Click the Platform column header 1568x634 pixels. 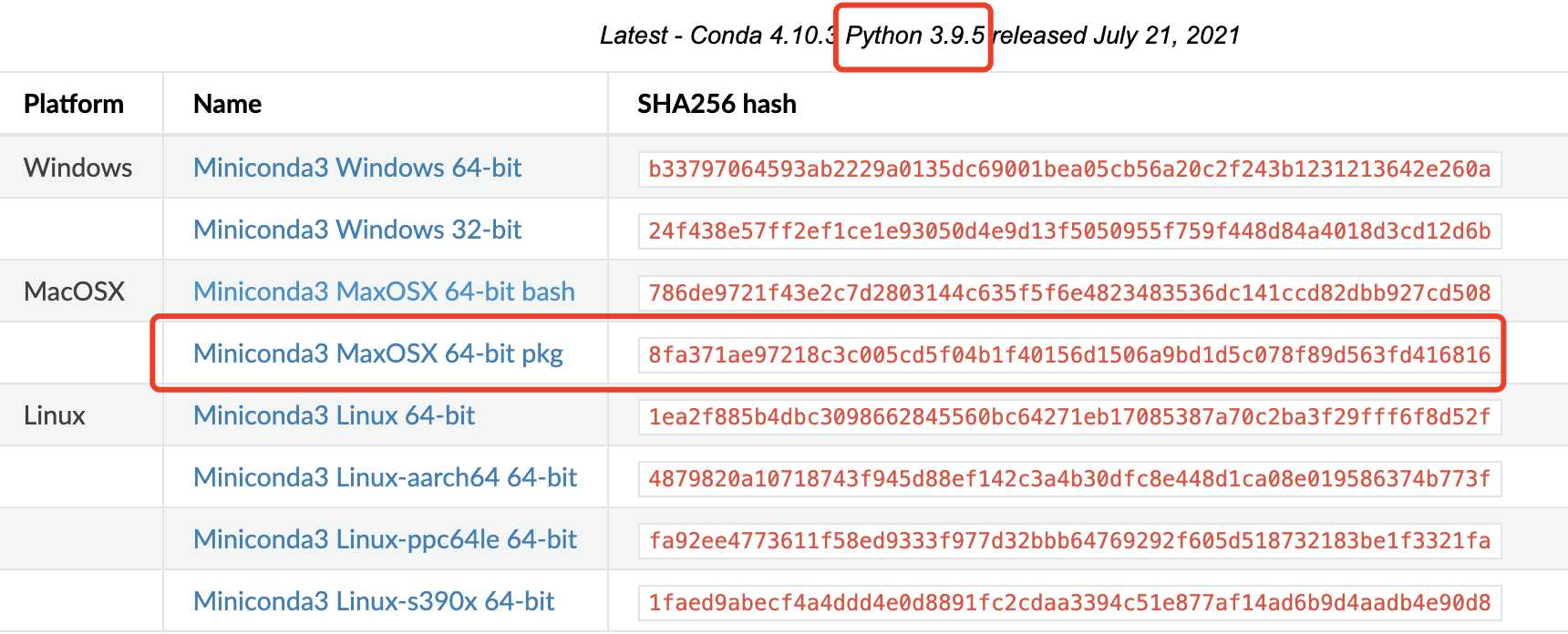click(74, 104)
